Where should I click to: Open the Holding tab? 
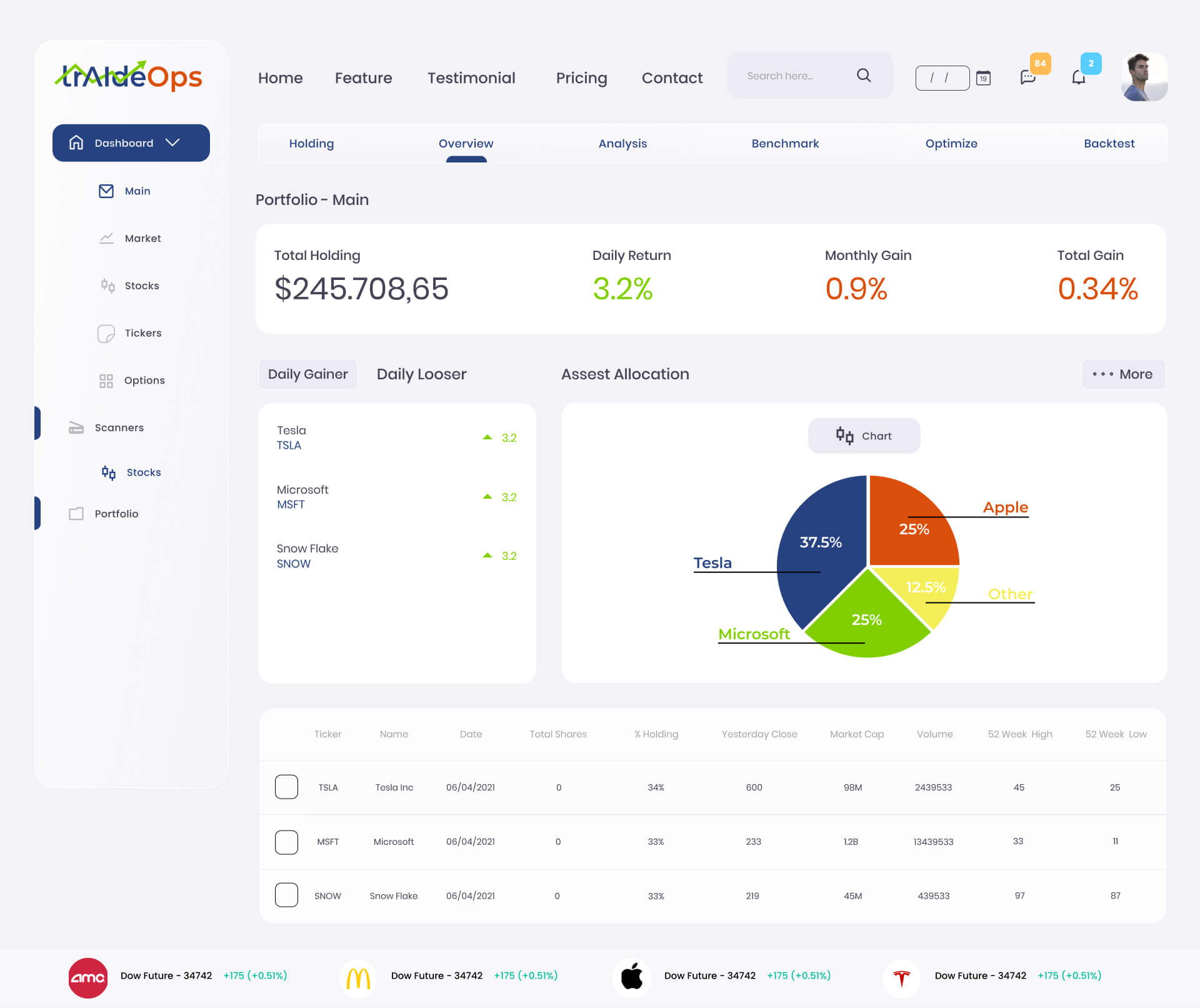(311, 143)
